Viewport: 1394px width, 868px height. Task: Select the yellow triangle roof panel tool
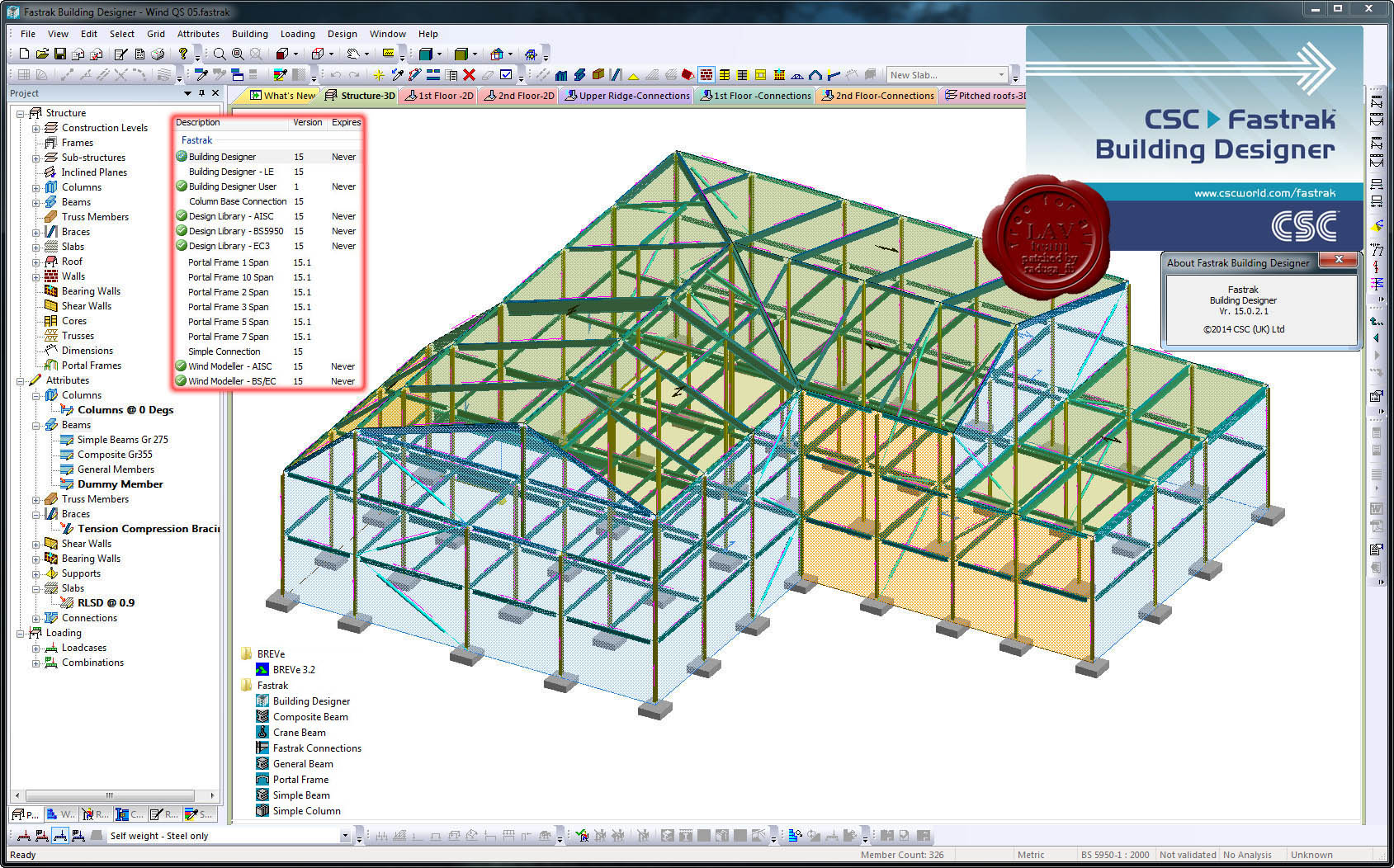[x=633, y=77]
